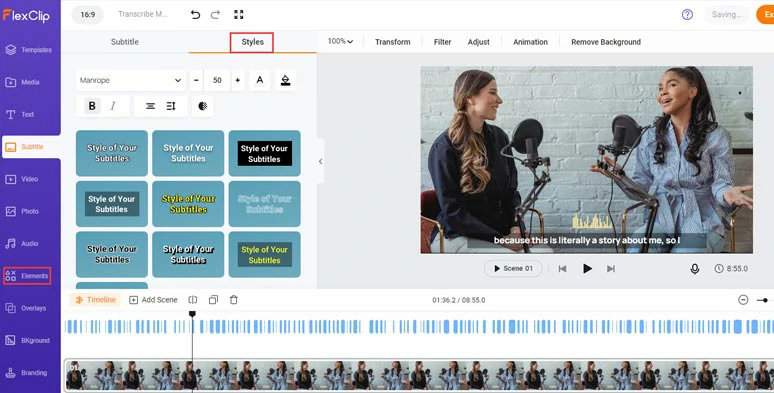The image size is (774, 393).
Task: Select the scene 01 video clip strip
Action: [x=420, y=375]
